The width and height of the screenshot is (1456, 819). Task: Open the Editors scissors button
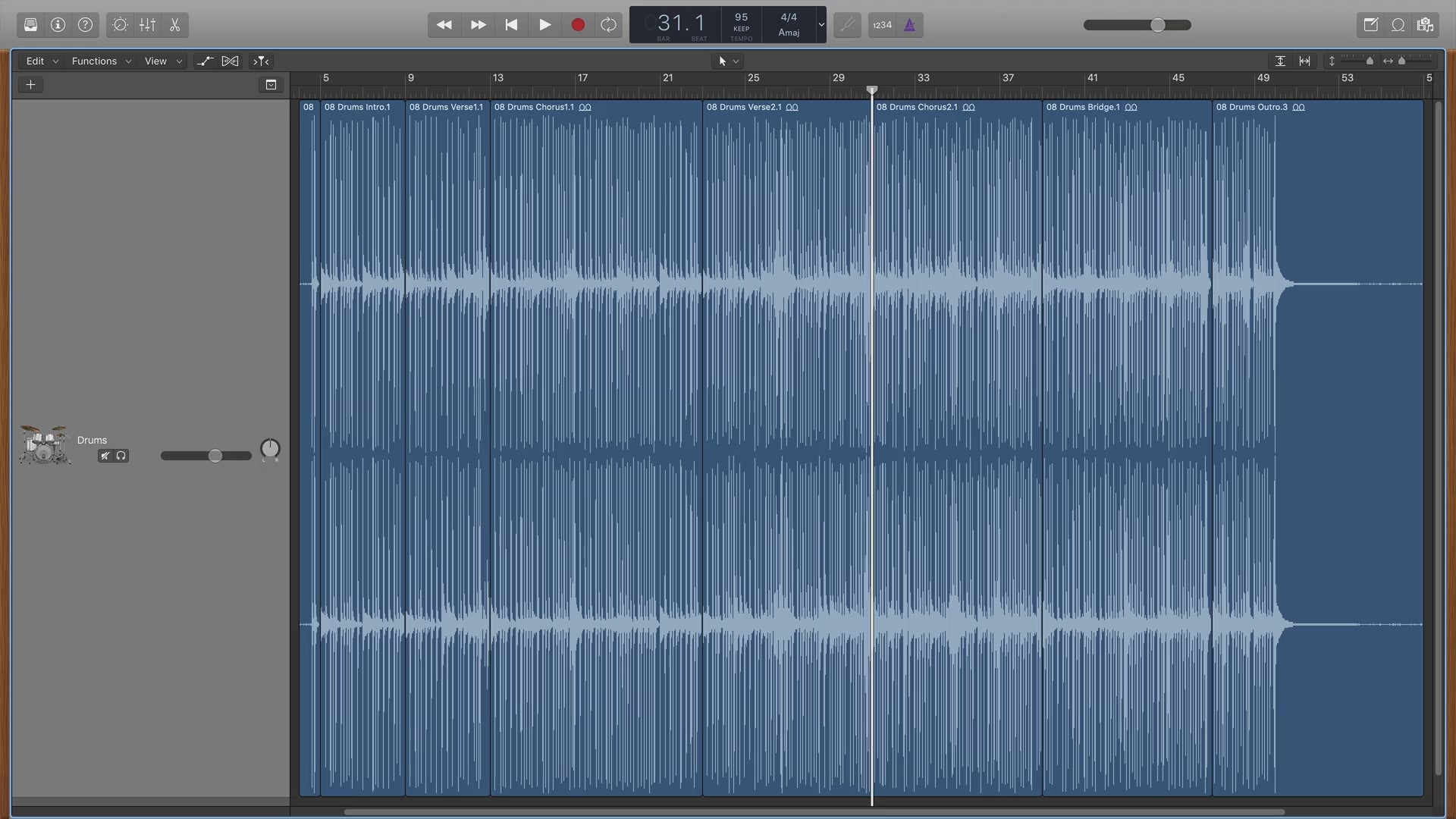pyautogui.click(x=174, y=25)
